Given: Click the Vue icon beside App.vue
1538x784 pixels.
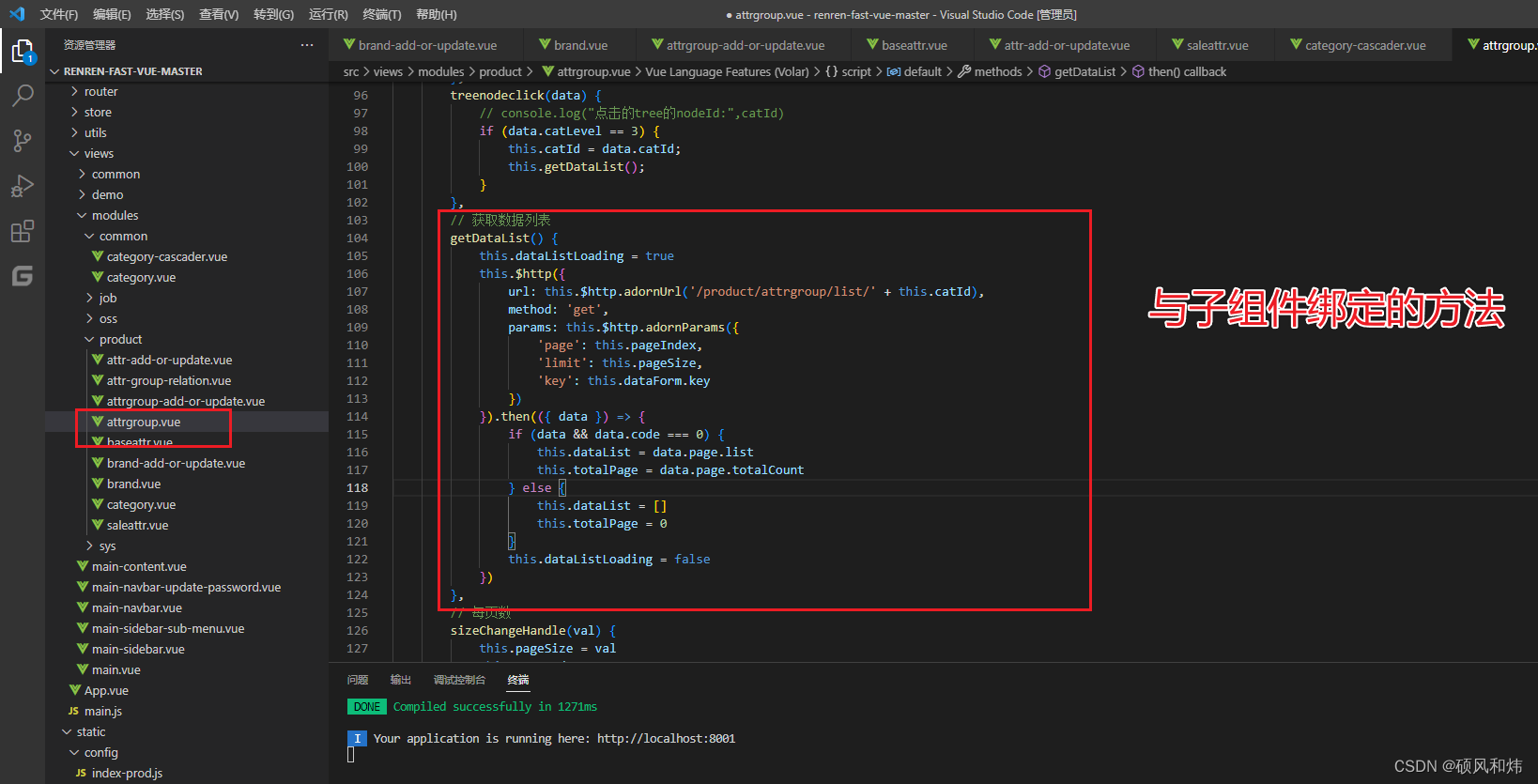Looking at the screenshot, I should click(x=75, y=690).
